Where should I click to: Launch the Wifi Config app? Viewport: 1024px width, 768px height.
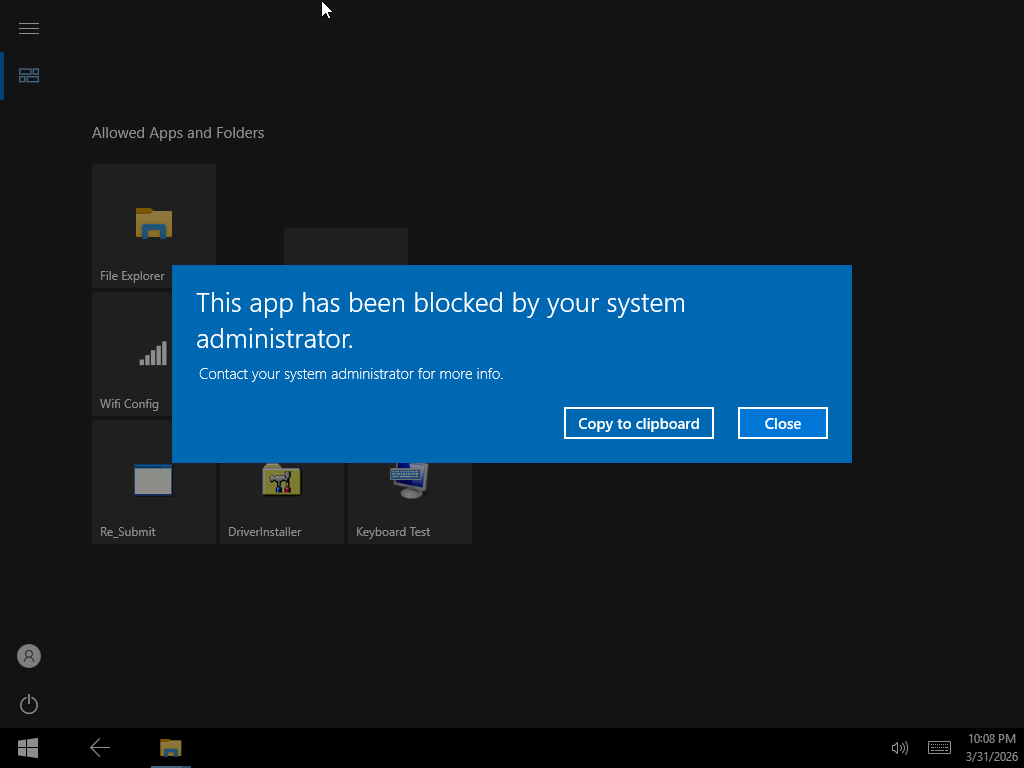coord(130,355)
